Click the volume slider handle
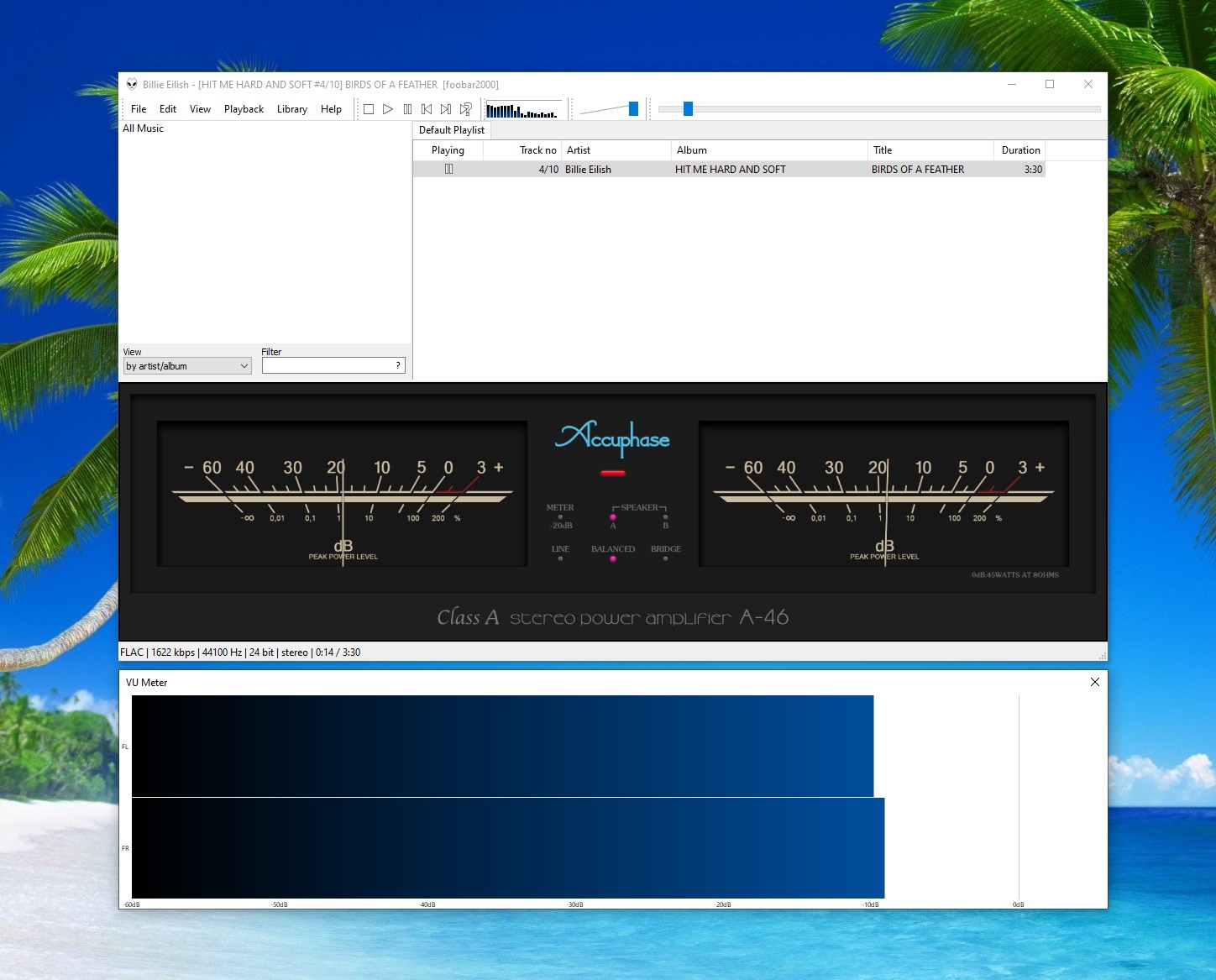Image resolution: width=1216 pixels, height=980 pixels. pos(633,108)
